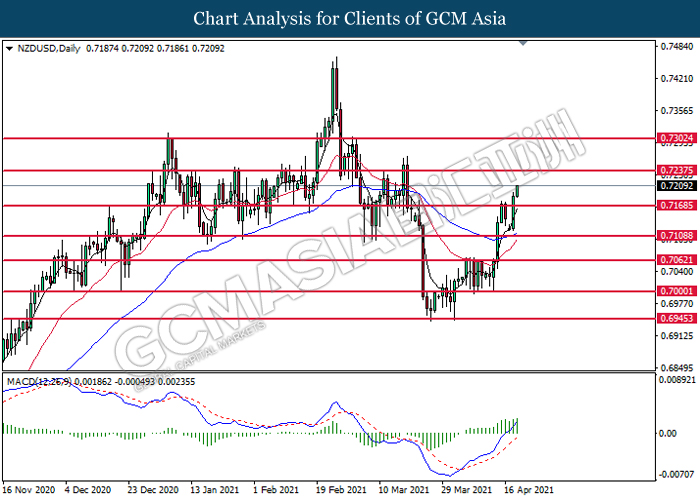This screenshot has height=500, width=700.
Task: Click the 0.74840 price axis value
Action: [677, 46]
